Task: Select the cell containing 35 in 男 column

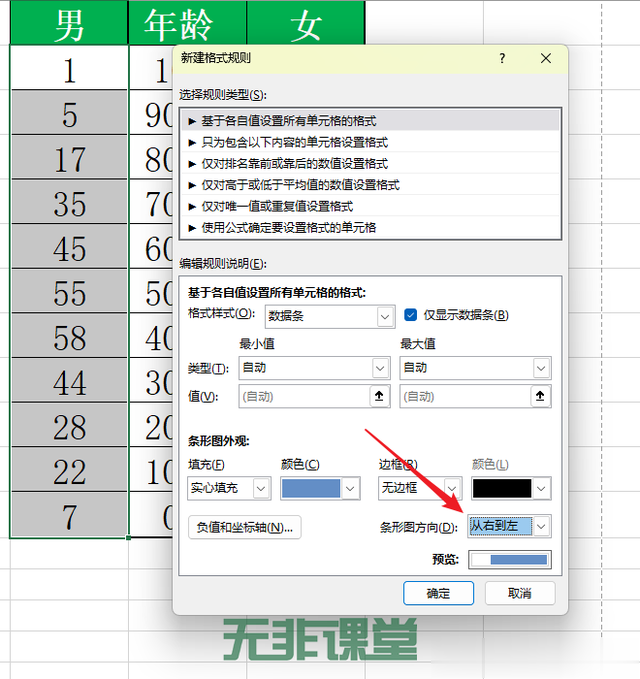Action: (x=69, y=202)
